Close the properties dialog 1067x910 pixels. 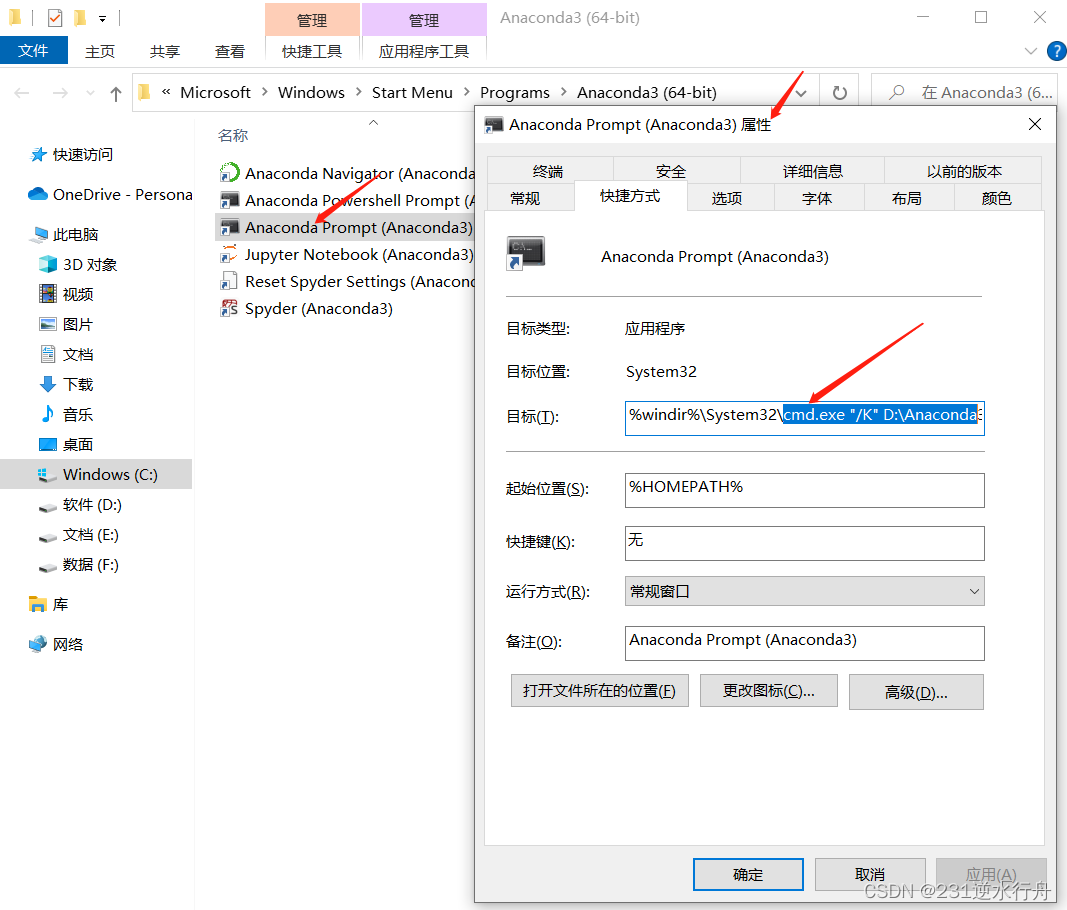pyautogui.click(x=1035, y=124)
